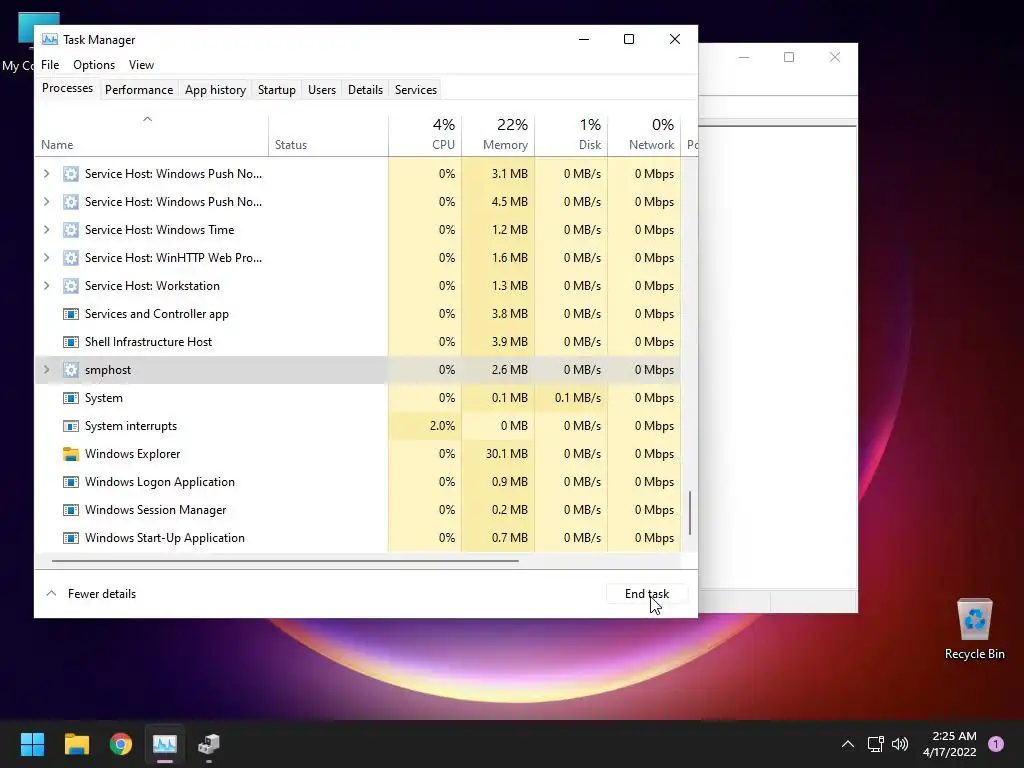The height and width of the screenshot is (768, 1024).
Task: Sort processes by the Name column
Action: [x=152, y=136]
